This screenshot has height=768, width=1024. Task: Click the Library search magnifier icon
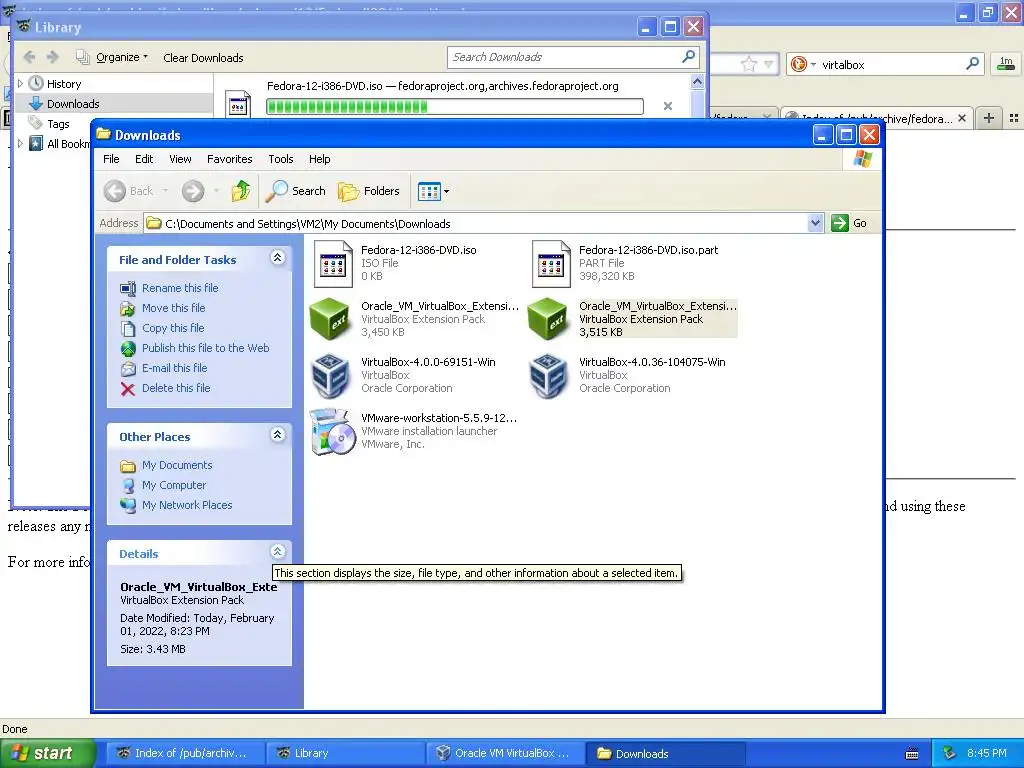688,57
